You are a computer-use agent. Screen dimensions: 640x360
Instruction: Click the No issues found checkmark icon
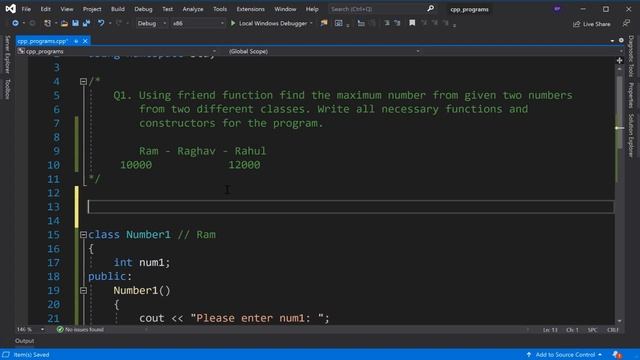(60, 329)
